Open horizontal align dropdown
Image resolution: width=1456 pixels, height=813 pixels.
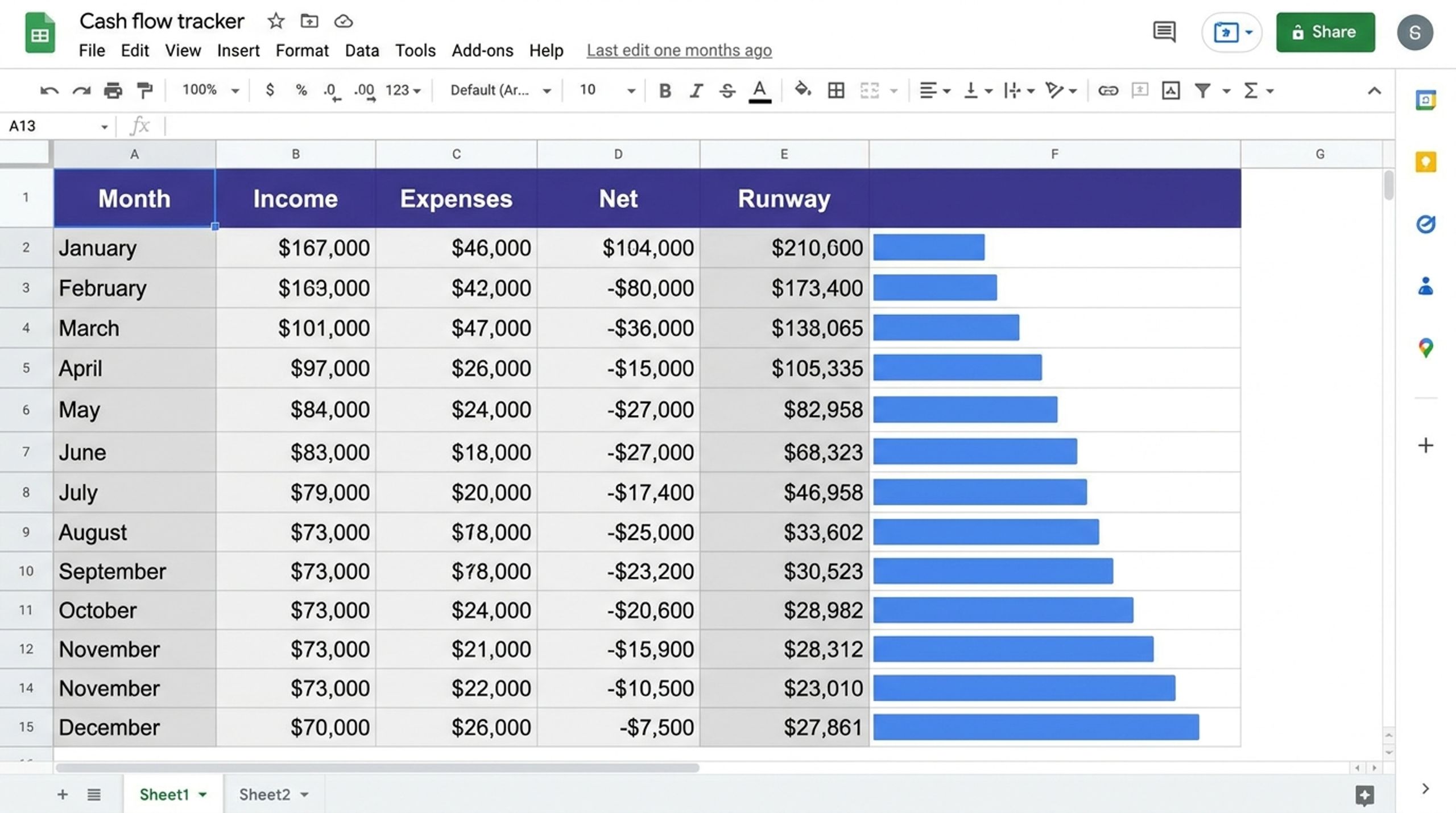[934, 90]
